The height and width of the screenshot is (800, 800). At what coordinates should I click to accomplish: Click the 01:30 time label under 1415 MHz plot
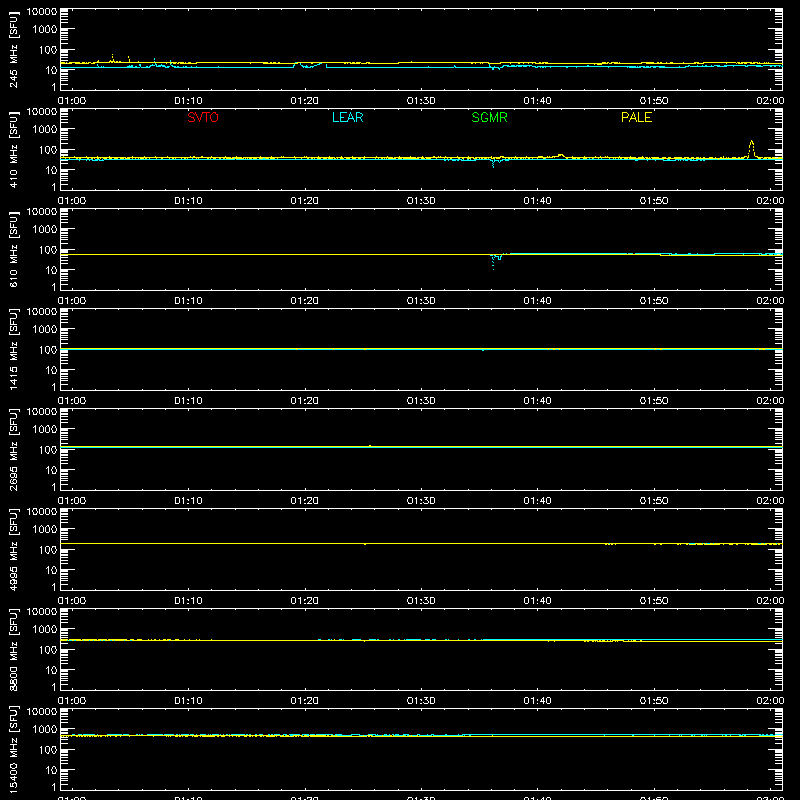[421, 401]
